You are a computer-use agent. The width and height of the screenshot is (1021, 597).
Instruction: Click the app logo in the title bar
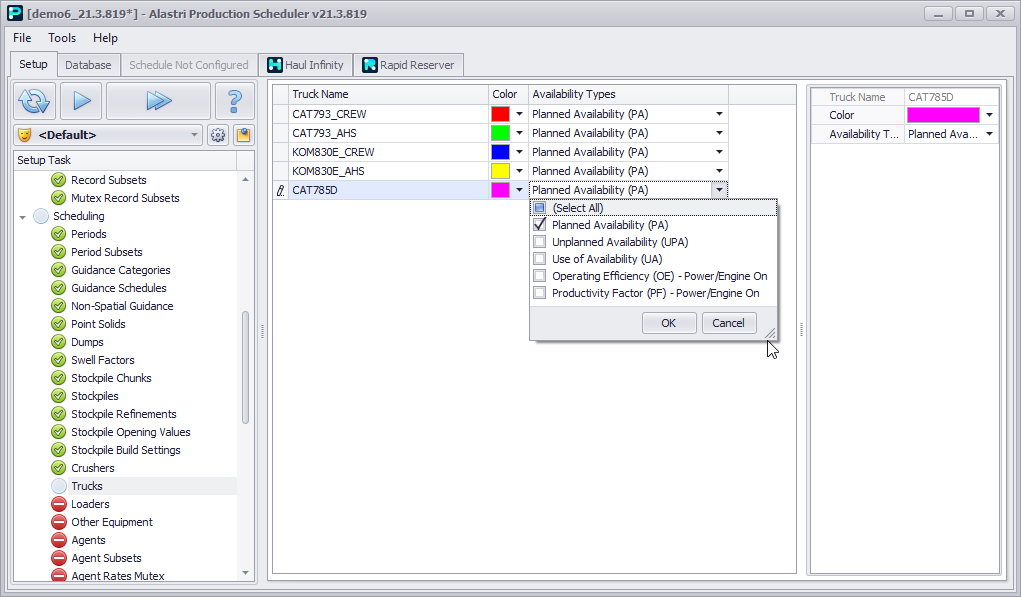click(14, 13)
